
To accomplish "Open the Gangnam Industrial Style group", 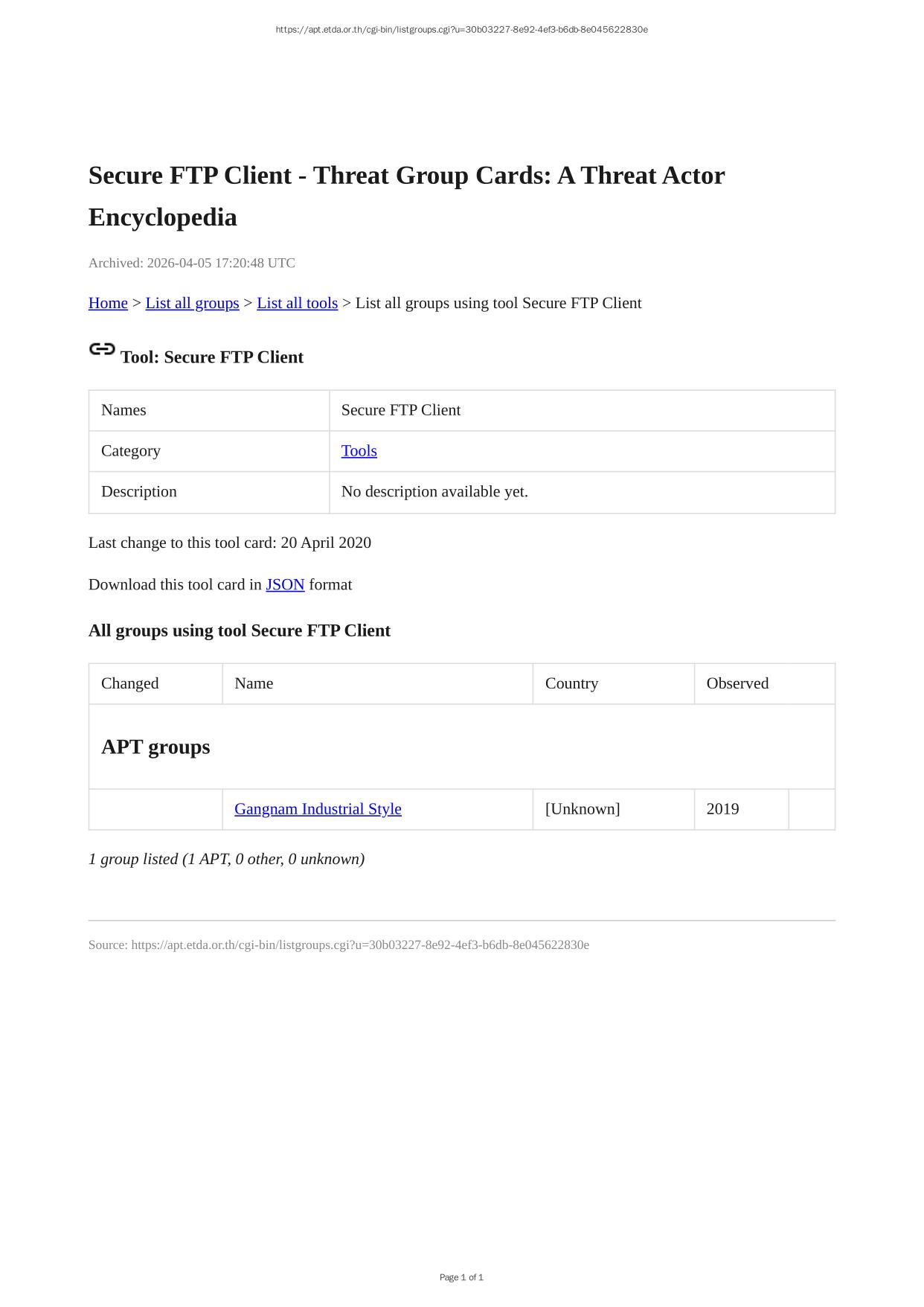I will click(318, 809).
